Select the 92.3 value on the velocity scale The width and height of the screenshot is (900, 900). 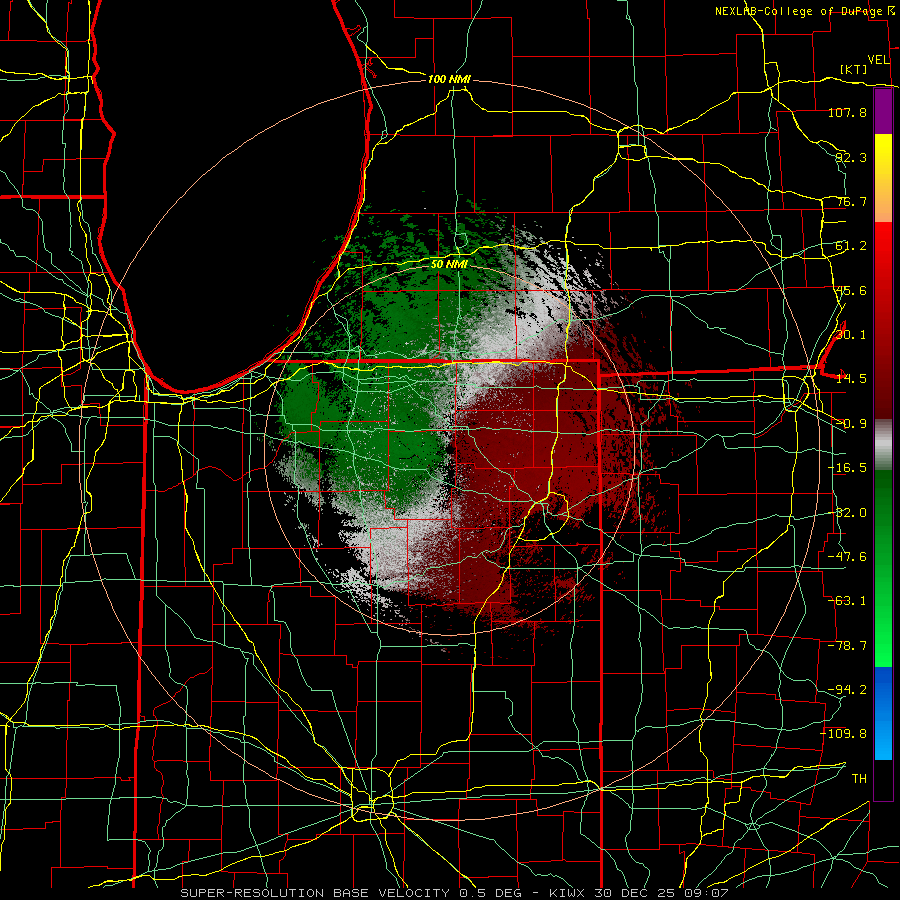(851, 157)
